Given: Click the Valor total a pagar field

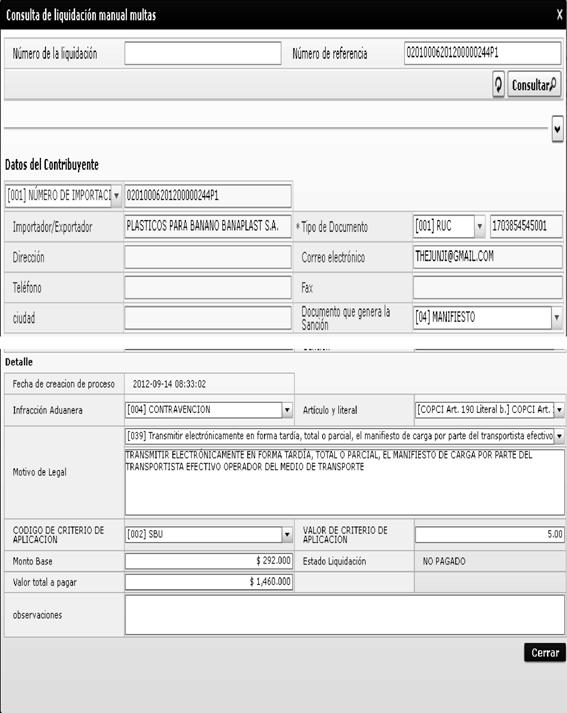Looking at the screenshot, I should [209, 582].
